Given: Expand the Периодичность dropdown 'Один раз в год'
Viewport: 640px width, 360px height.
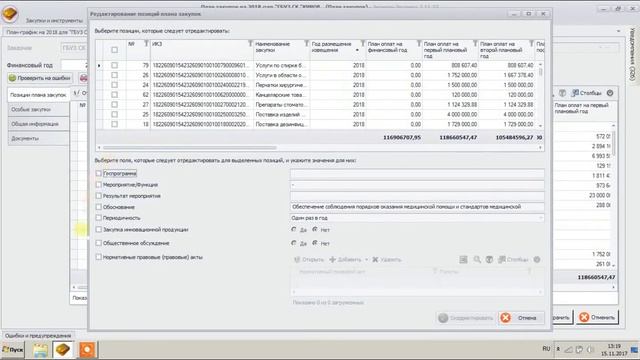Looking at the screenshot, I should 541,218.
